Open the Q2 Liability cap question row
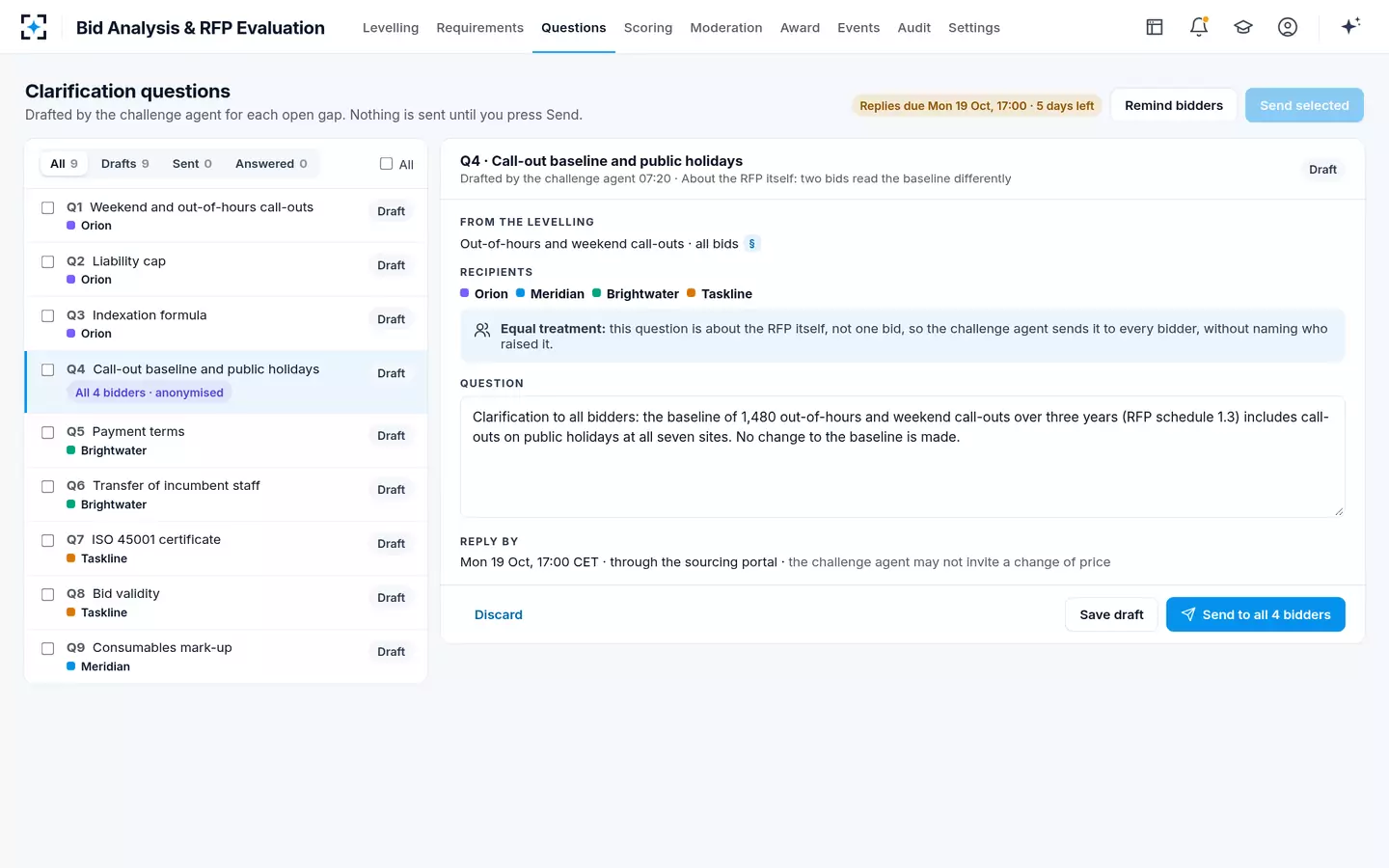Screen dimensions: 1389x868 tap(226, 270)
